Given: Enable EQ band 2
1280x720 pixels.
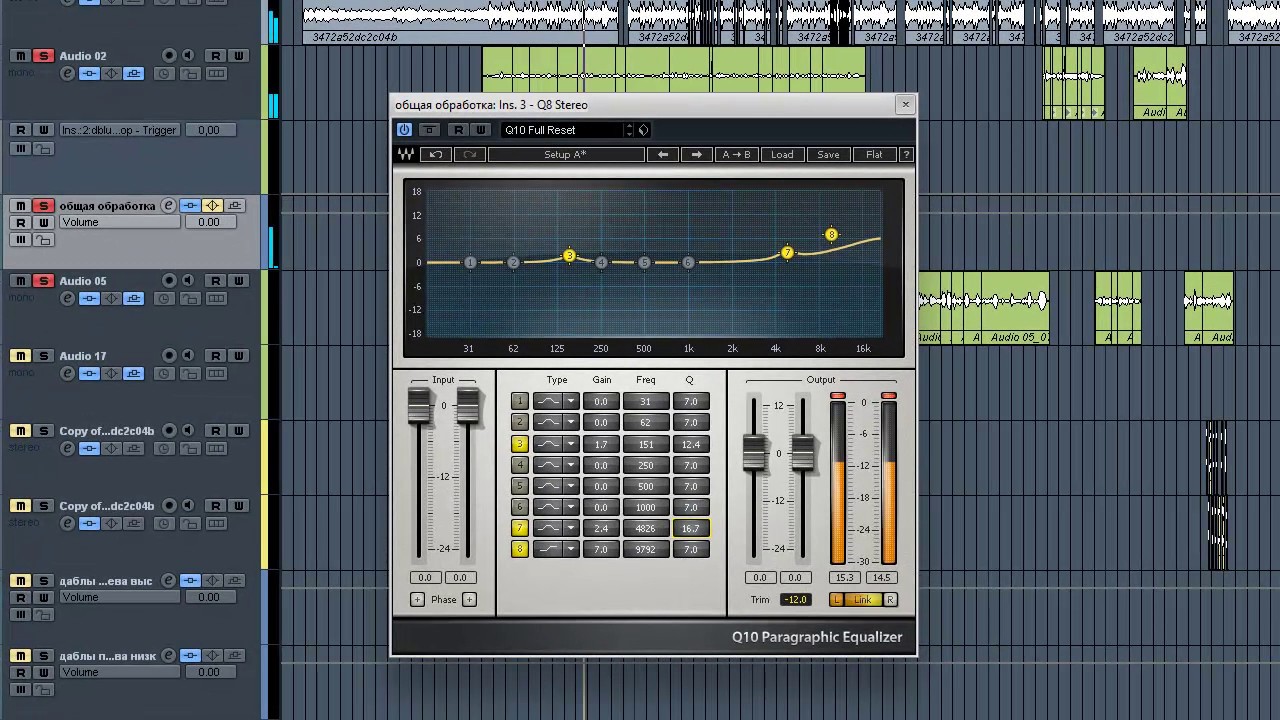Looking at the screenshot, I should tap(519, 422).
